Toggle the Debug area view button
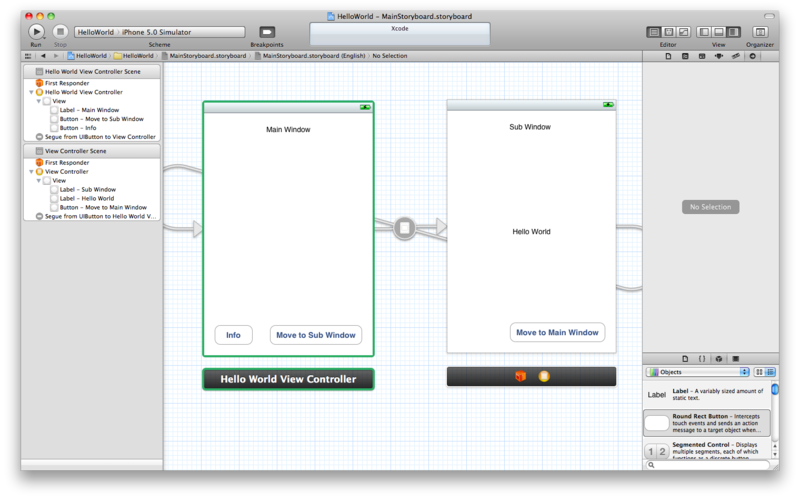This screenshot has width=800, height=502. pyautogui.click(x=718, y=32)
